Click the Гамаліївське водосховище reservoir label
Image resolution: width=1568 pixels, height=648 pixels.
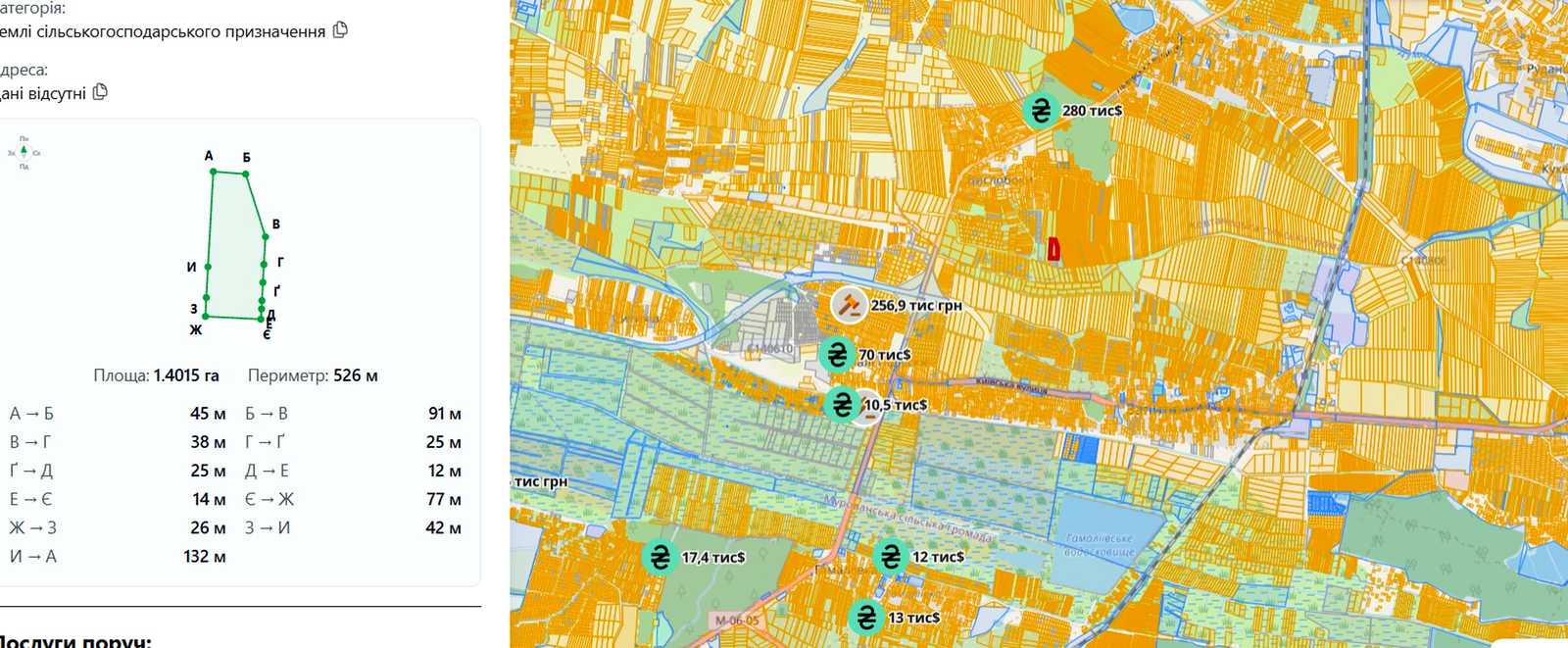point(1100,545)
